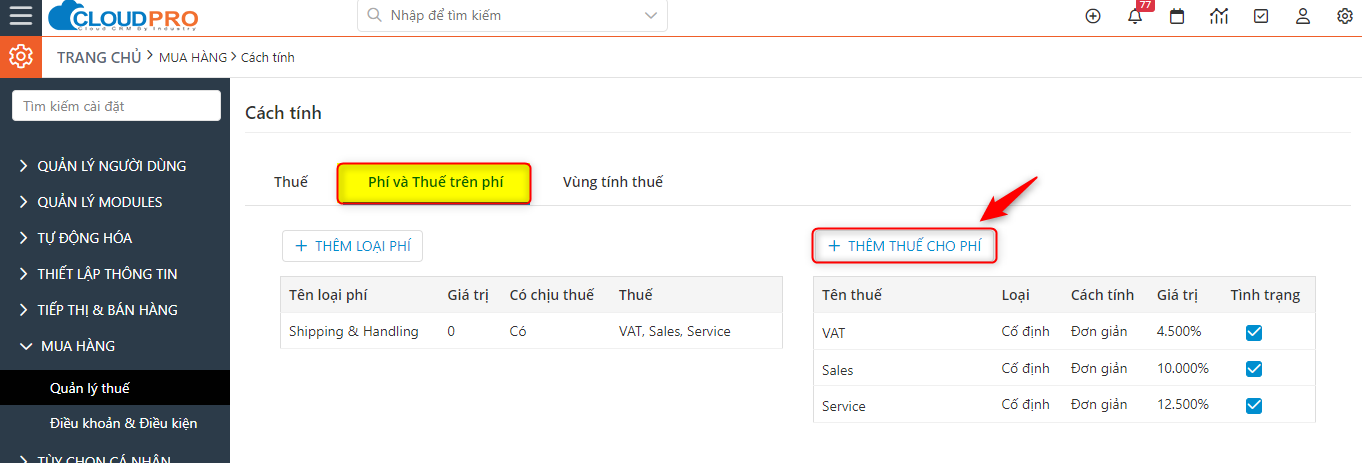
Task: Open the user profile icon
Action: (x=1303, y=16)
